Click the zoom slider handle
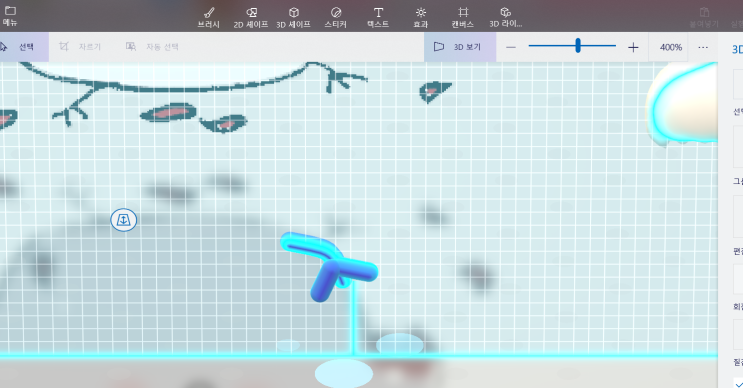 (578, 46)
